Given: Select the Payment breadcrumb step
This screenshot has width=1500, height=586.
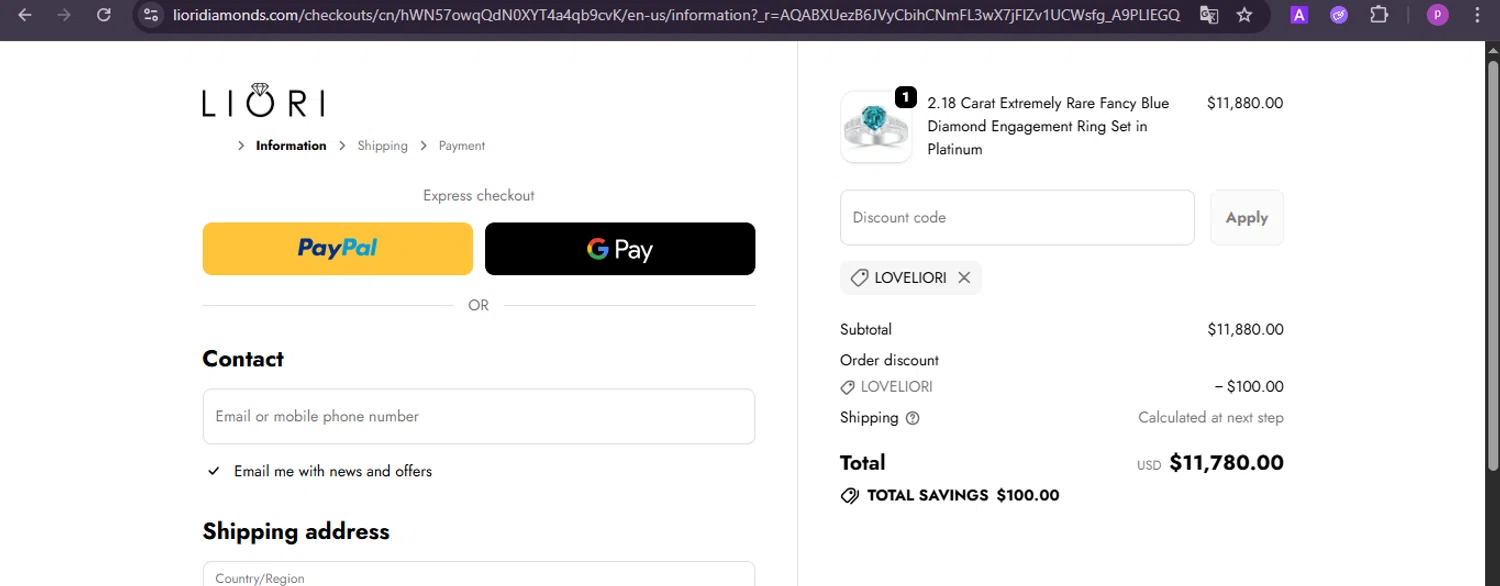Looking at the screenshot, I should 462,145.
